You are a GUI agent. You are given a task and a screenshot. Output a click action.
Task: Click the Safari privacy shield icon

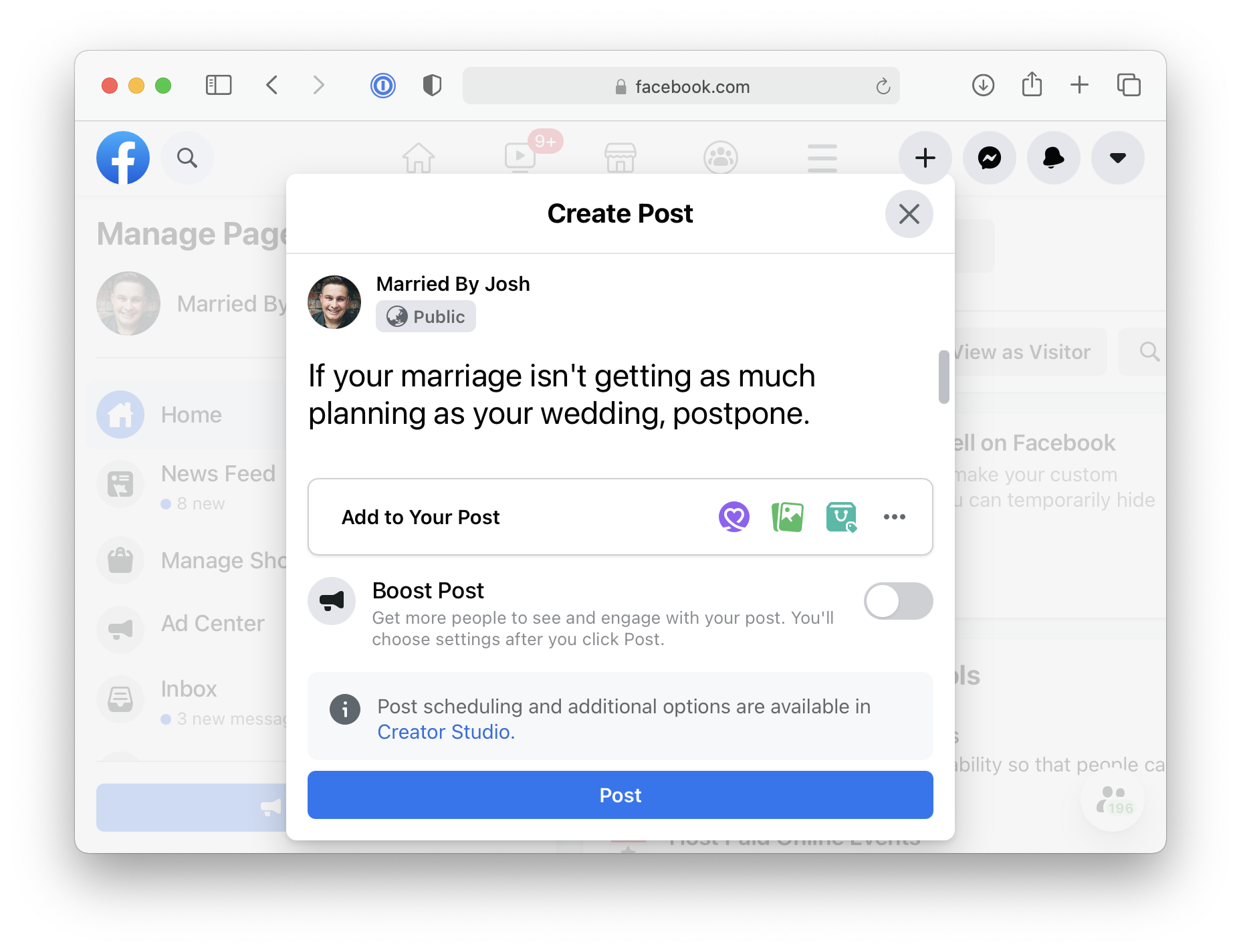point(432,86)
